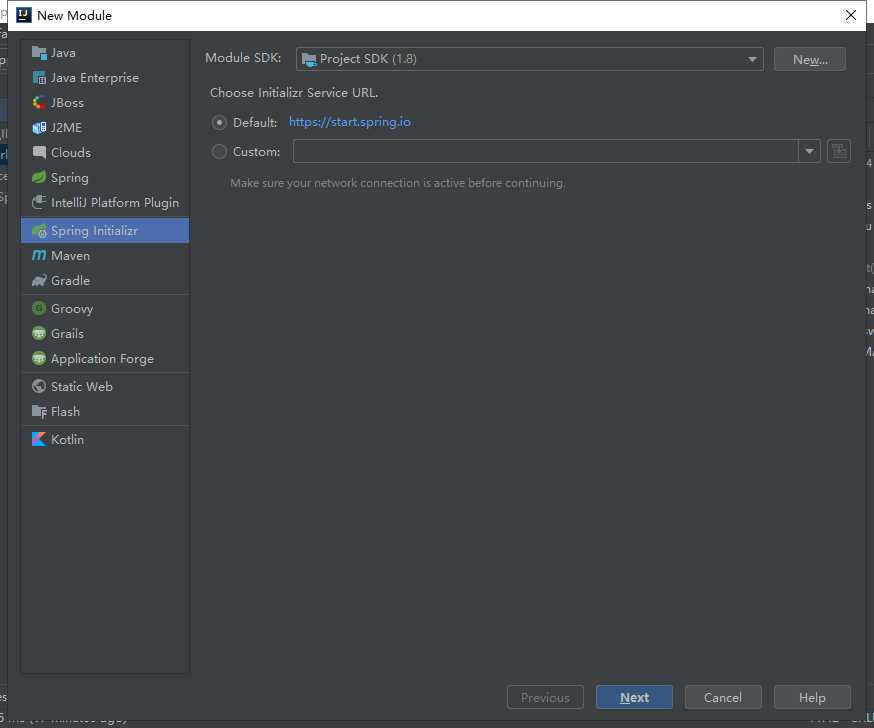The image size is (874, 728).
Task: Close the New Module dialog
Action: click(x=851, y=15)
